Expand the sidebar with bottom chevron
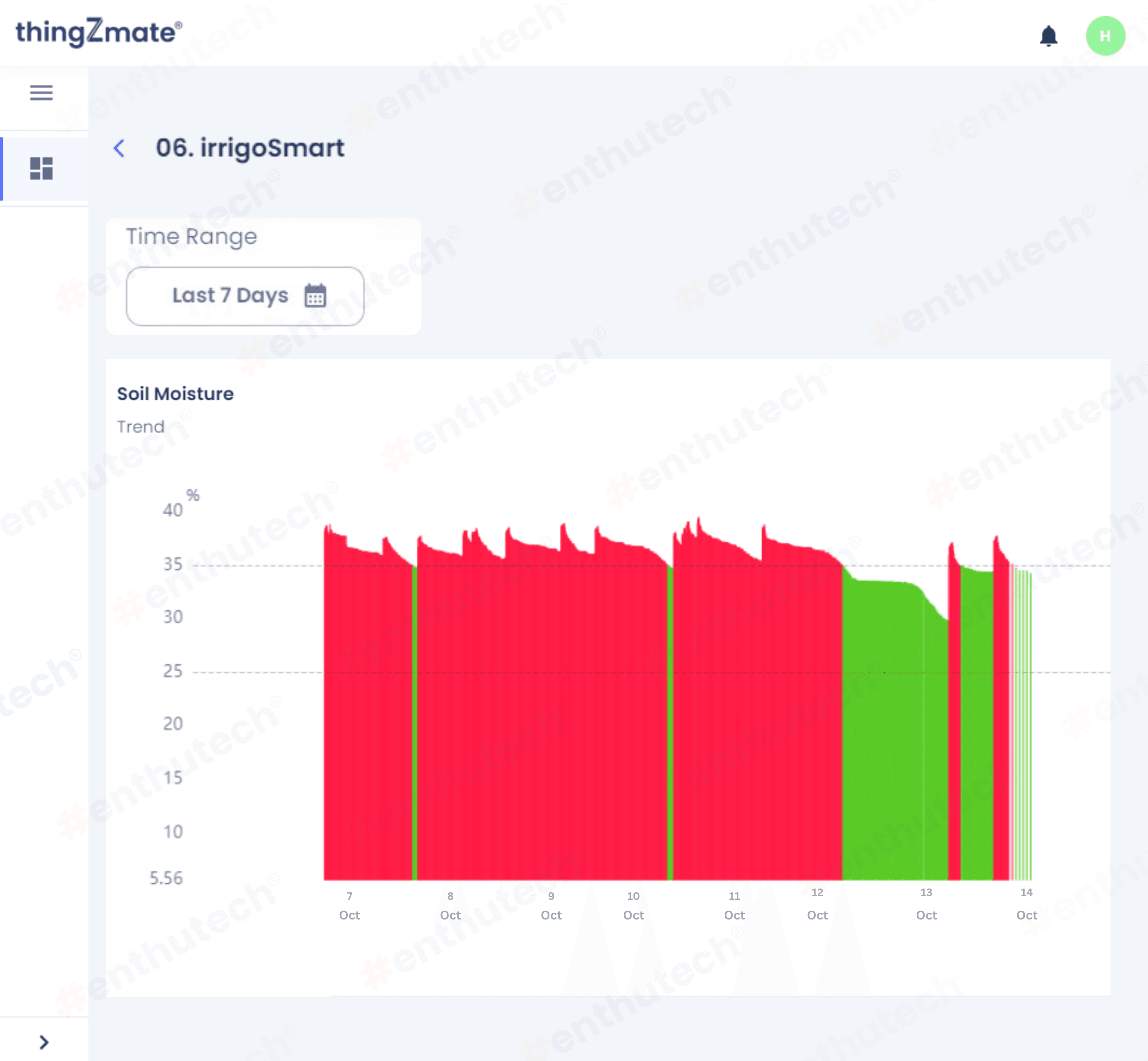 [x=43, y=1042]
